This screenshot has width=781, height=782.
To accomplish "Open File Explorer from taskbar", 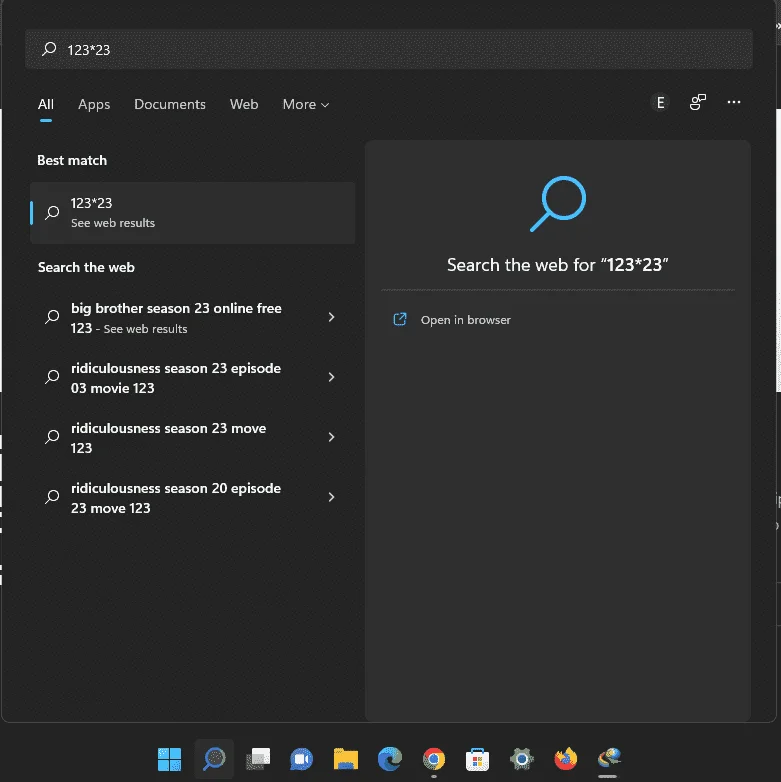I will [x=346, y=759].
